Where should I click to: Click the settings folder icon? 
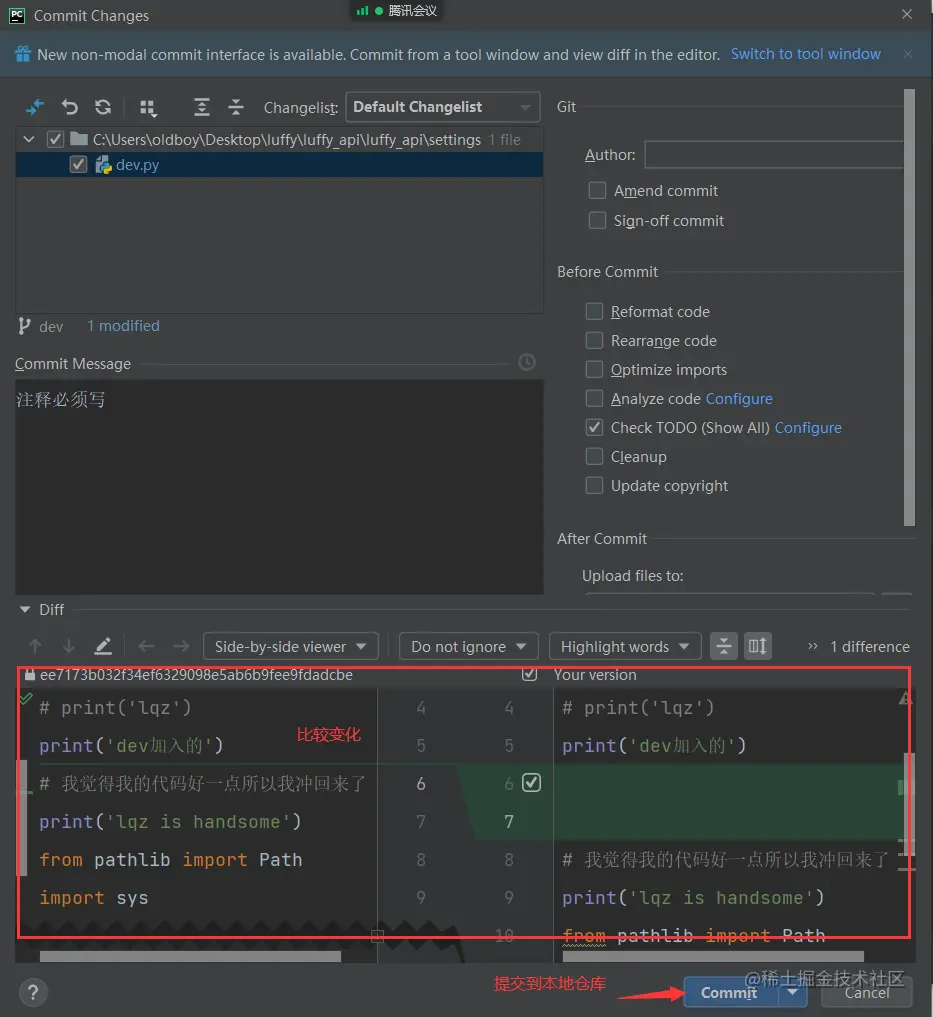[x=79, y=139]
